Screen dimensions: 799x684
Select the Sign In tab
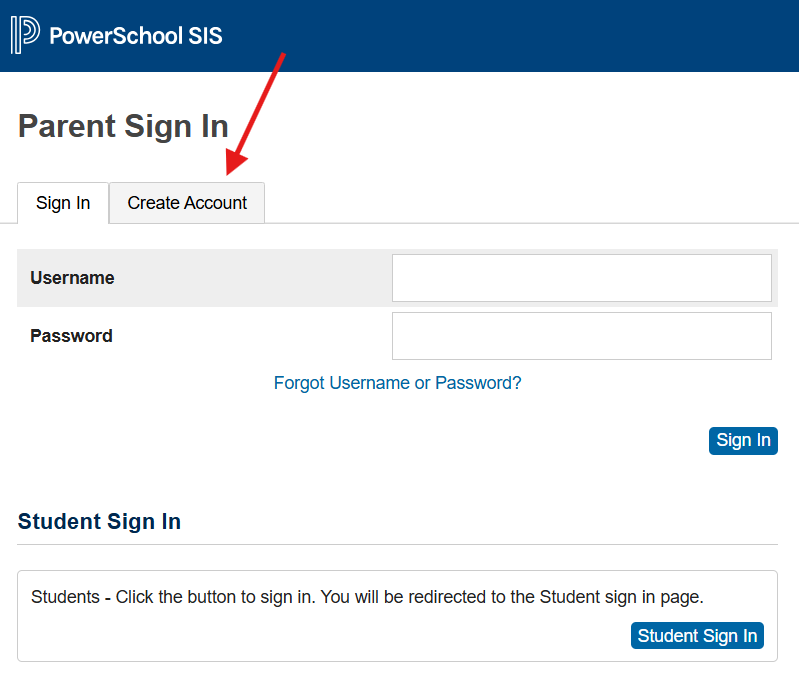click(x=63, y=203)
